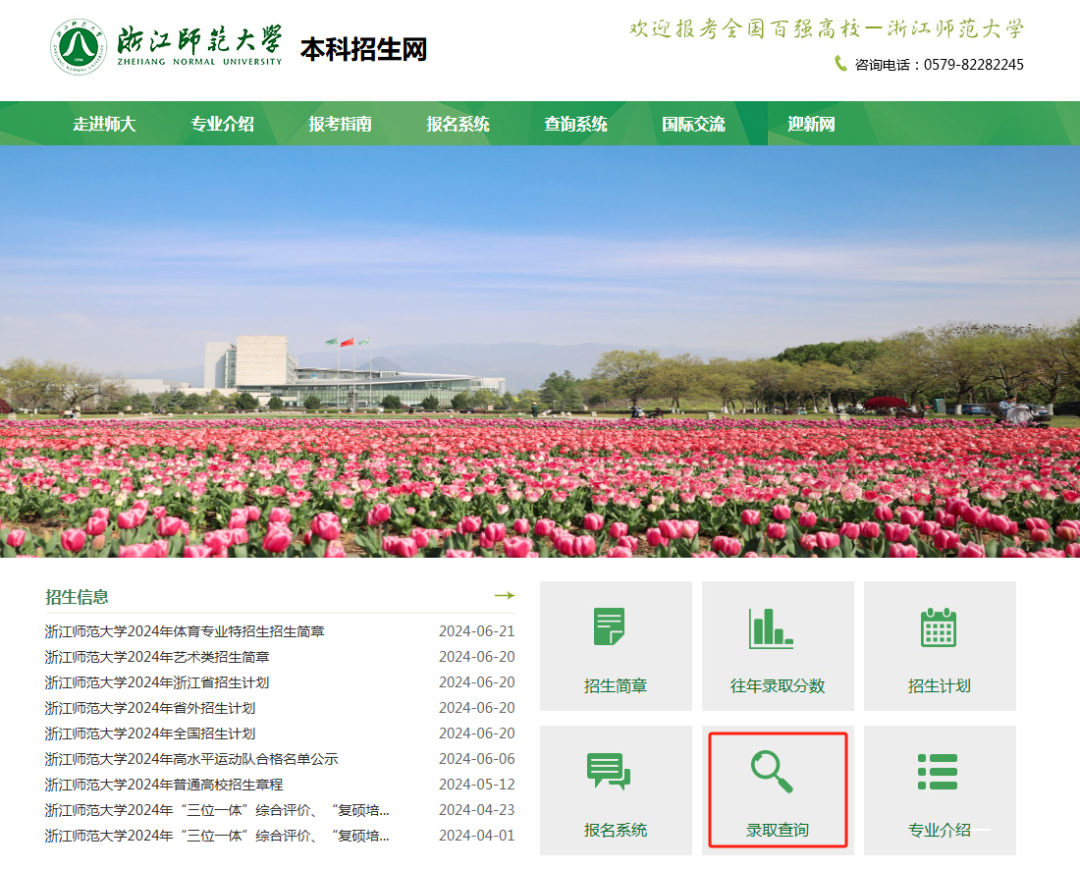
Task: Click the 专业介绍 tile label text
Action: coord(939,830)
